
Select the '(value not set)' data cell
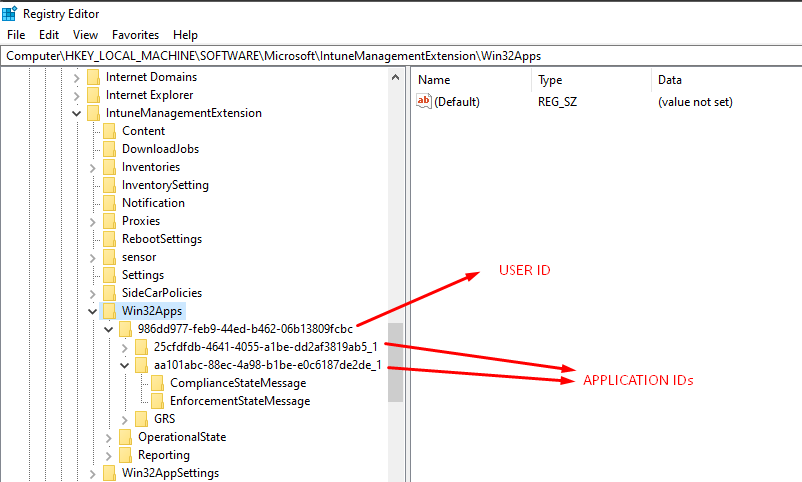click(x=695, y=102)
